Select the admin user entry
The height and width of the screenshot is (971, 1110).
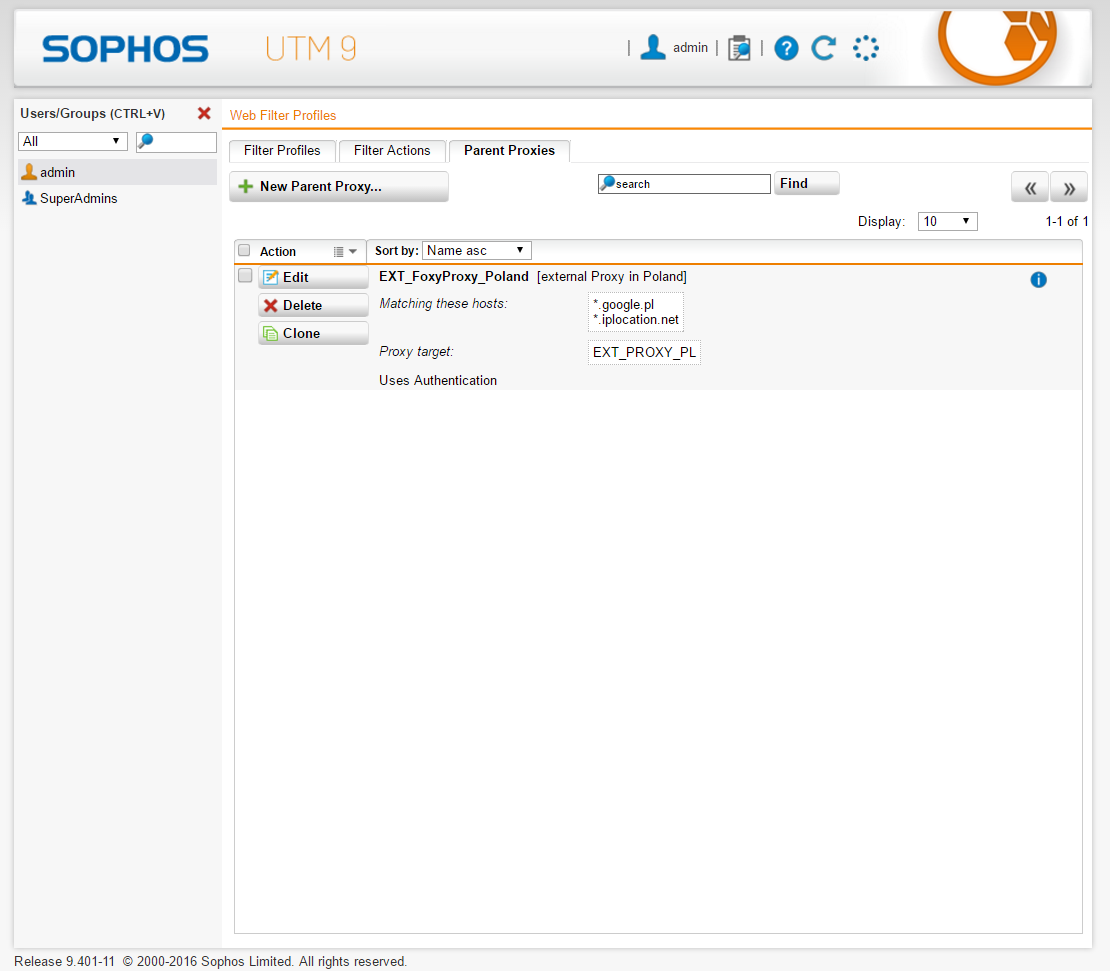pos(118,172)
